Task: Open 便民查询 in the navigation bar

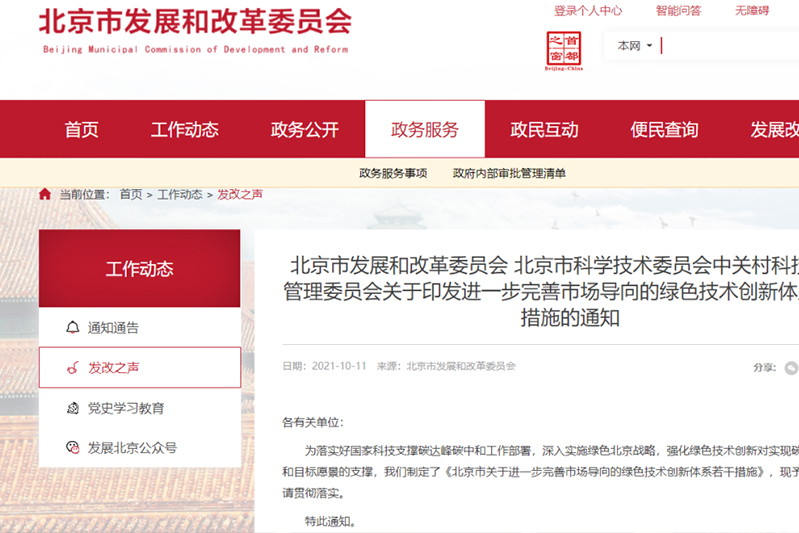Action: coord(665,130)
